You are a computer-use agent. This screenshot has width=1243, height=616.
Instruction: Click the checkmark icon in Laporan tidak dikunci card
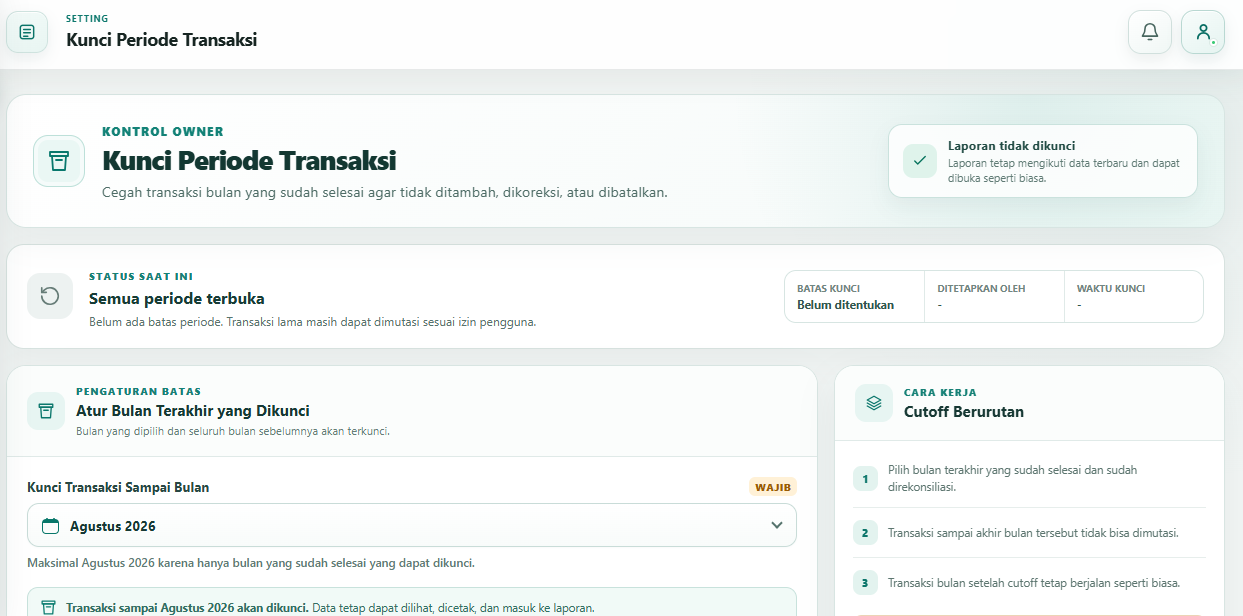tap(920, 161)
